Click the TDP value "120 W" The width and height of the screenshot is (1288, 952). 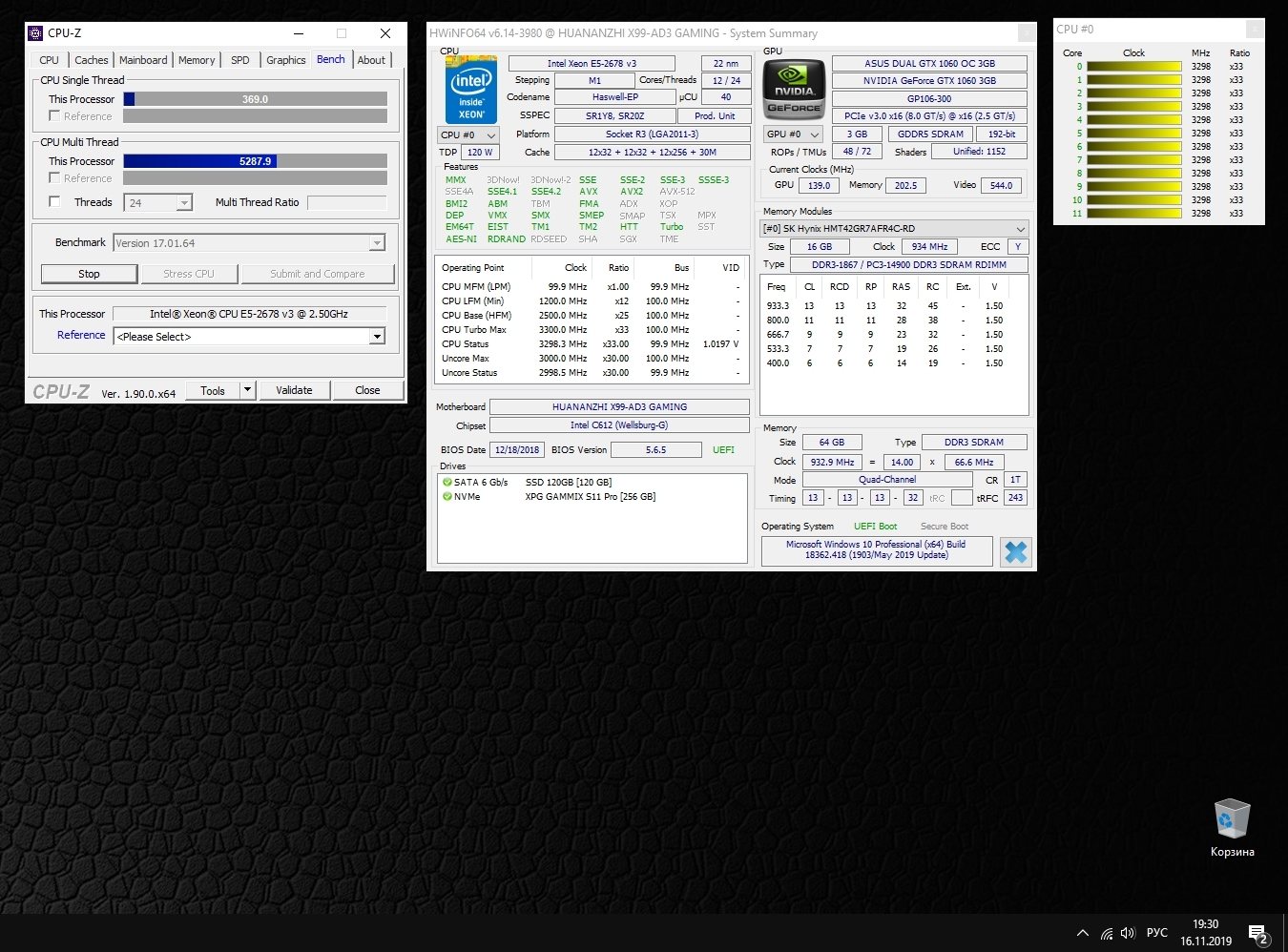tap(480, 153)
